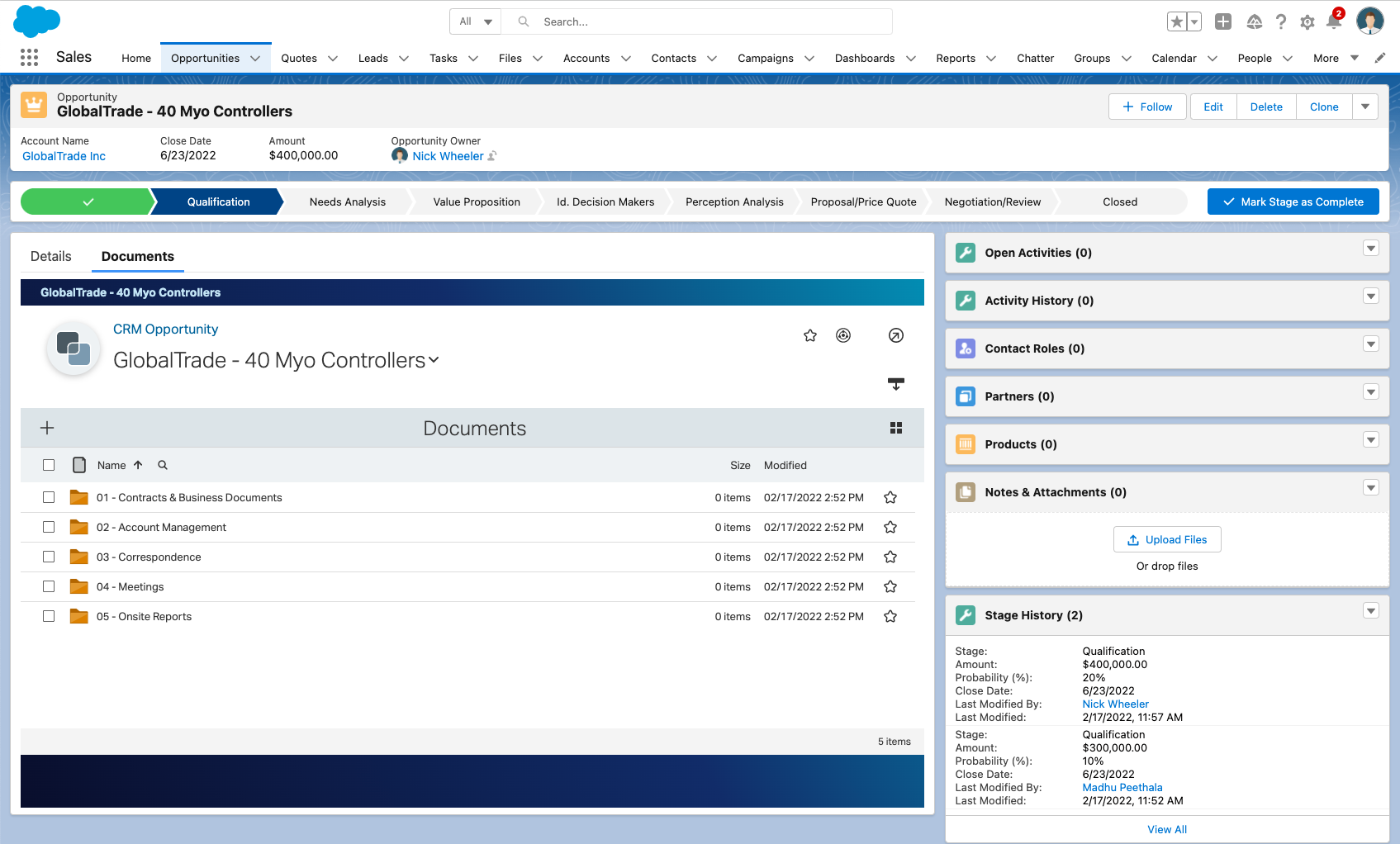Open the Madhu Peethala link in Stage History
1400x844 pixels.
point(1122,787)
